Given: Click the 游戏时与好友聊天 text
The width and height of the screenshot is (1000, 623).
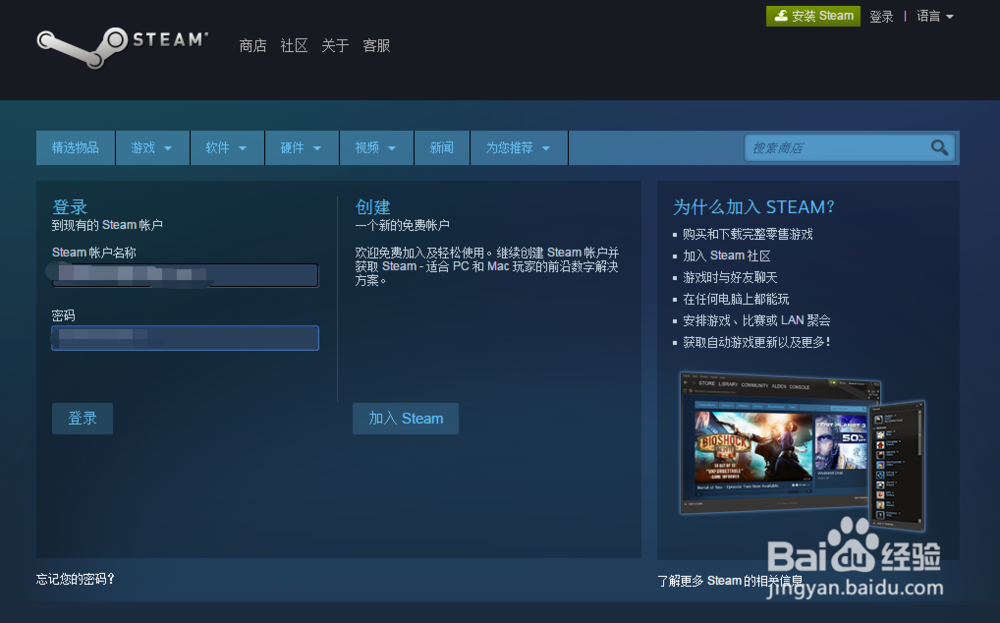Looking at the screenshot, I should click(730, 277).
